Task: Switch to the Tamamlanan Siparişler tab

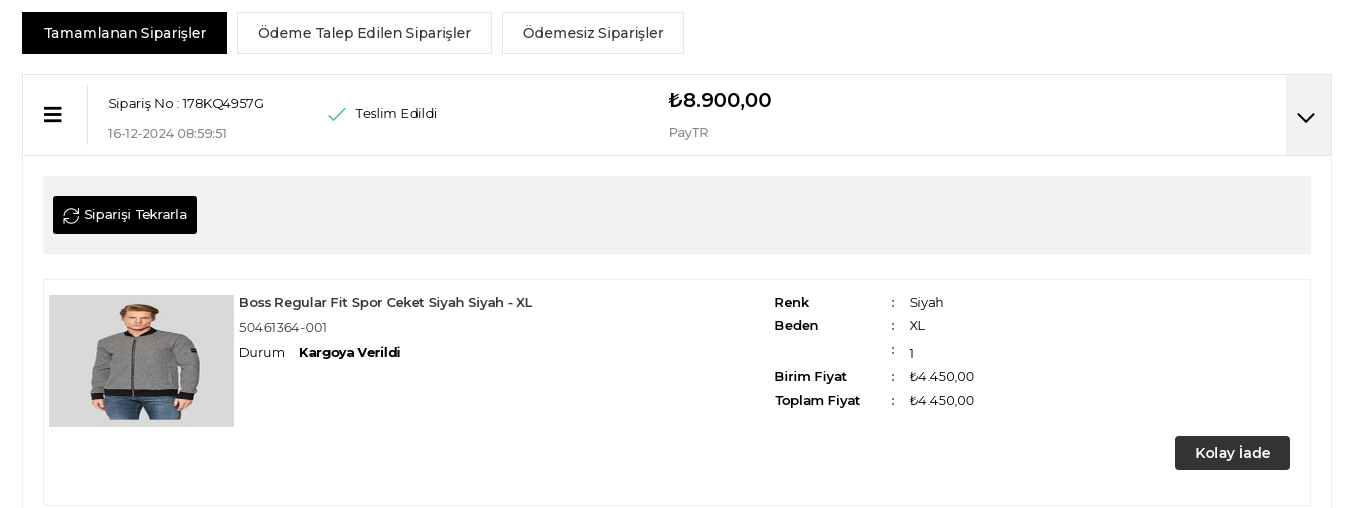Action: pyautogui.click(x=125, y=33)
